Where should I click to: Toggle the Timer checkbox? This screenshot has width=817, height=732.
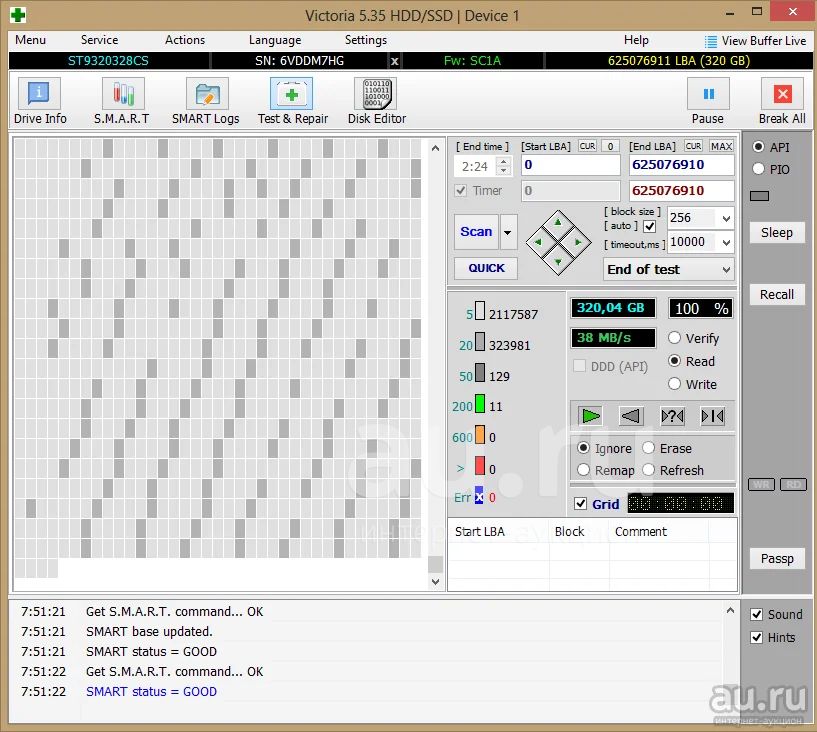pos(461,191)
